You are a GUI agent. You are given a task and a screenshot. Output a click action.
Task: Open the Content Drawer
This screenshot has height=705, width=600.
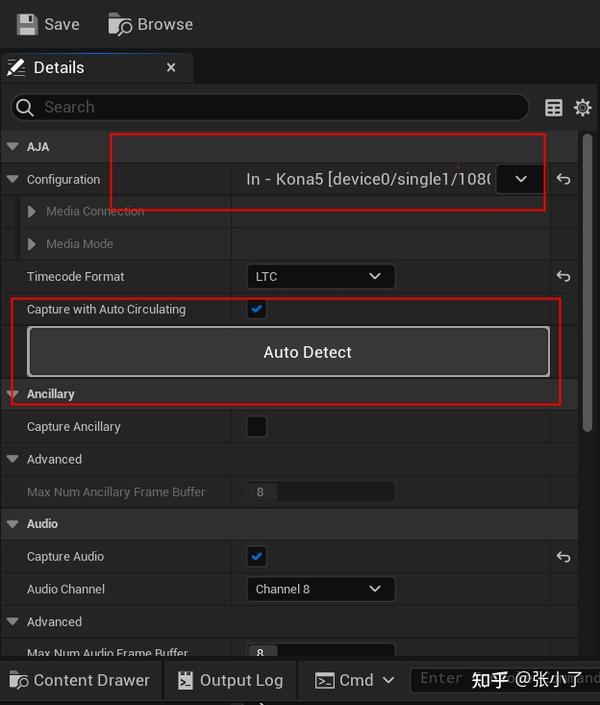[79, 680]
